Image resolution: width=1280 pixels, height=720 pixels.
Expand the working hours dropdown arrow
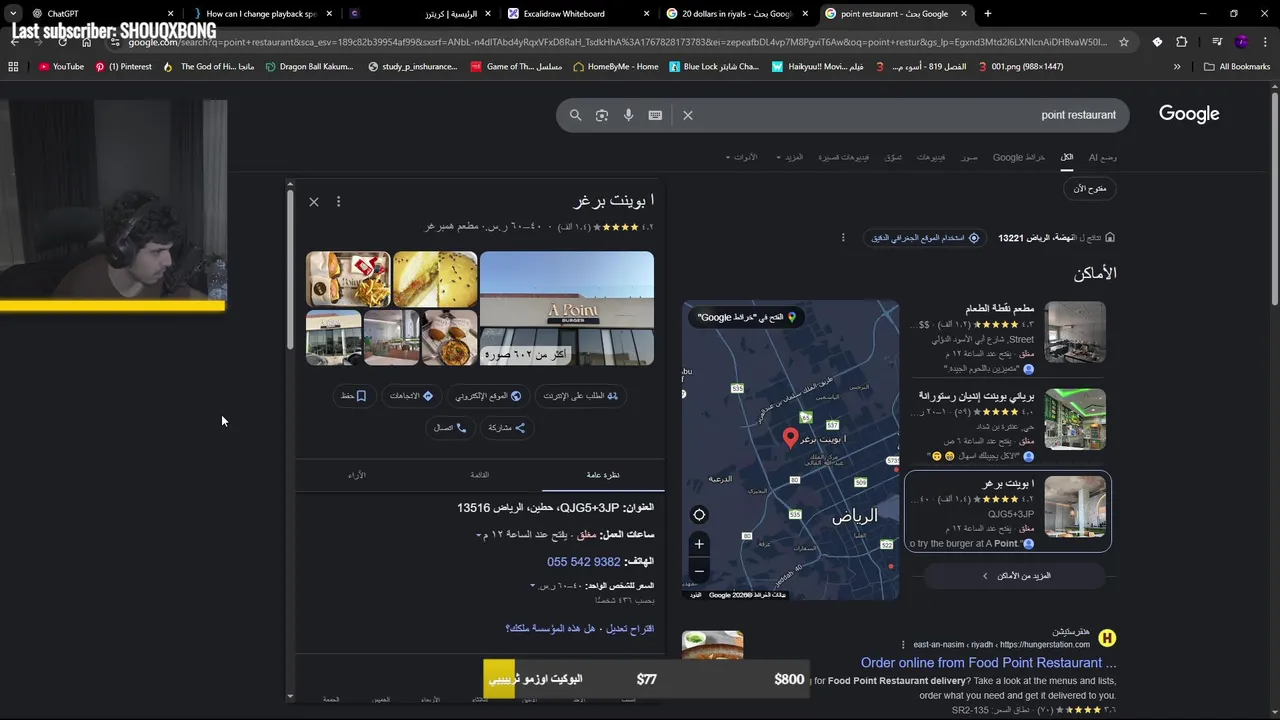[x=479, y=535]
